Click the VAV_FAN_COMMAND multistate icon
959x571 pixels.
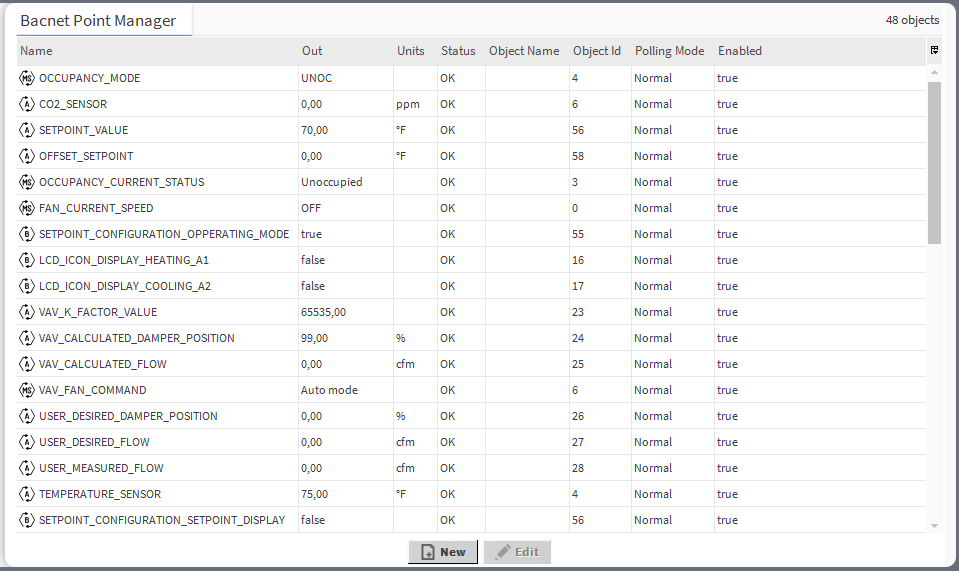tap(27, 390)
